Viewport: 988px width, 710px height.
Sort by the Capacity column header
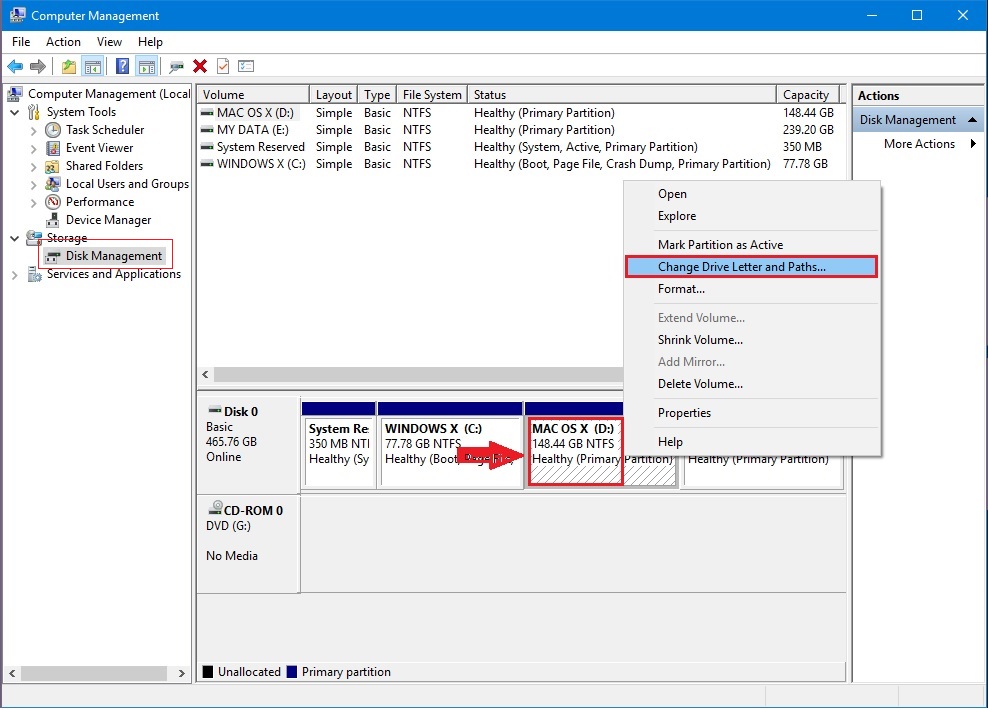click(x=805, y=95)
